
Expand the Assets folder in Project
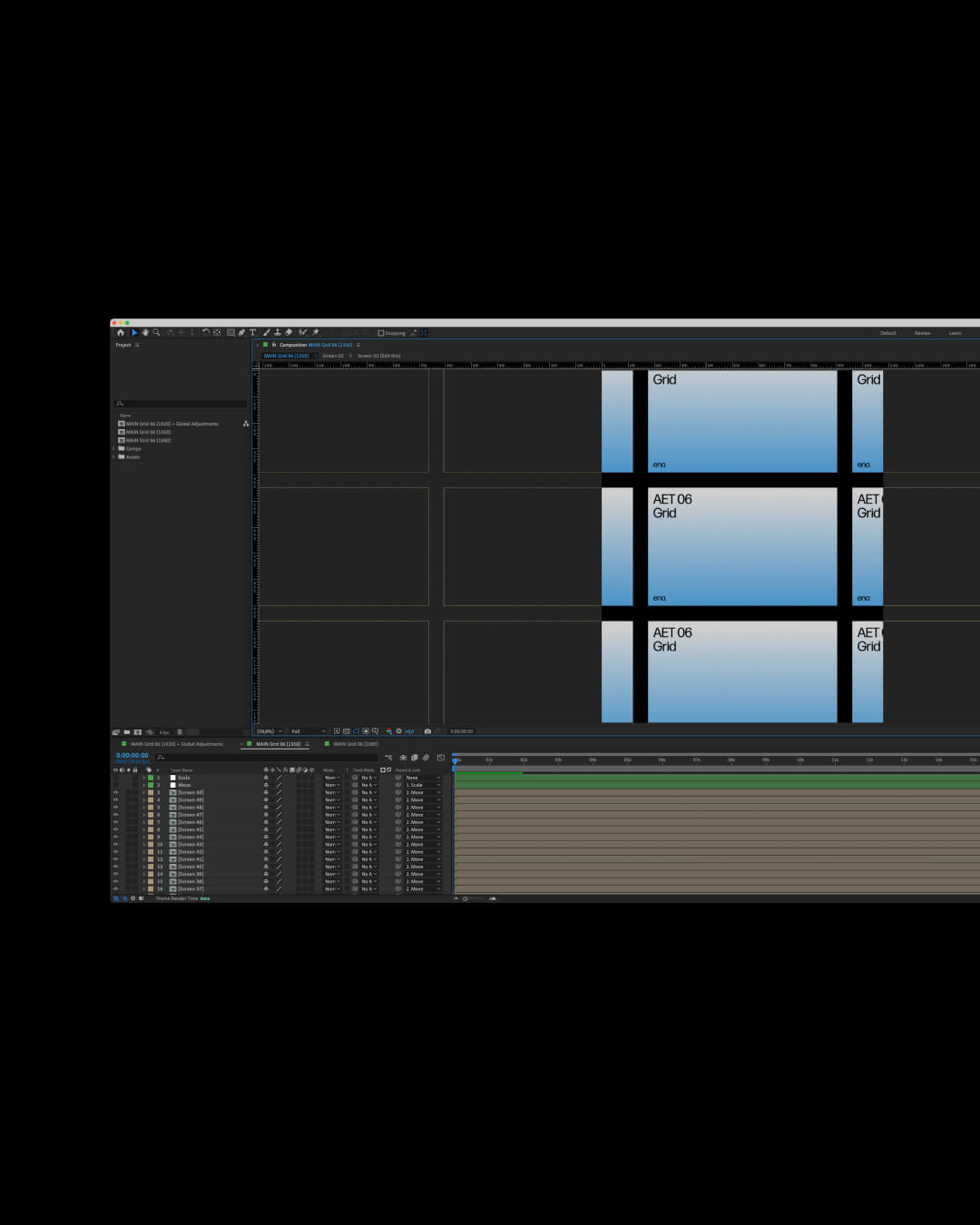(113, 456)
